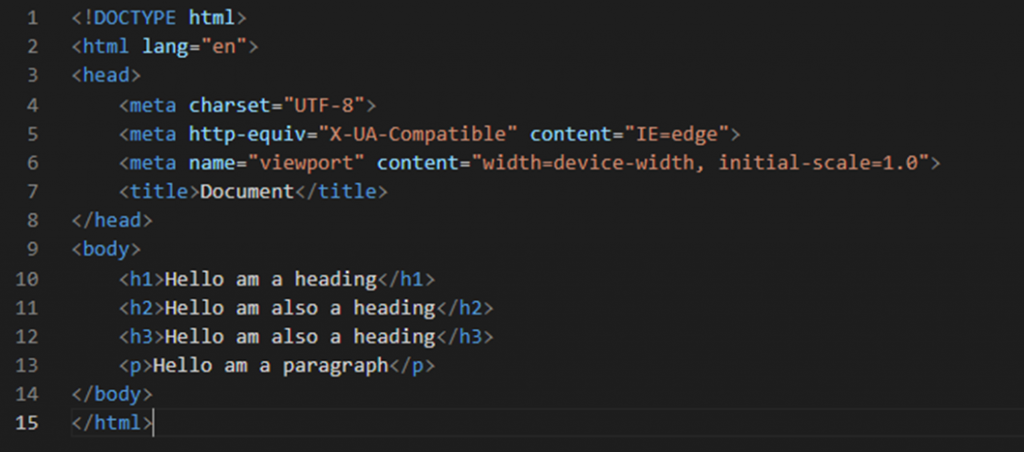
Task: Click the closing head tag
Action: coord(112,220)
